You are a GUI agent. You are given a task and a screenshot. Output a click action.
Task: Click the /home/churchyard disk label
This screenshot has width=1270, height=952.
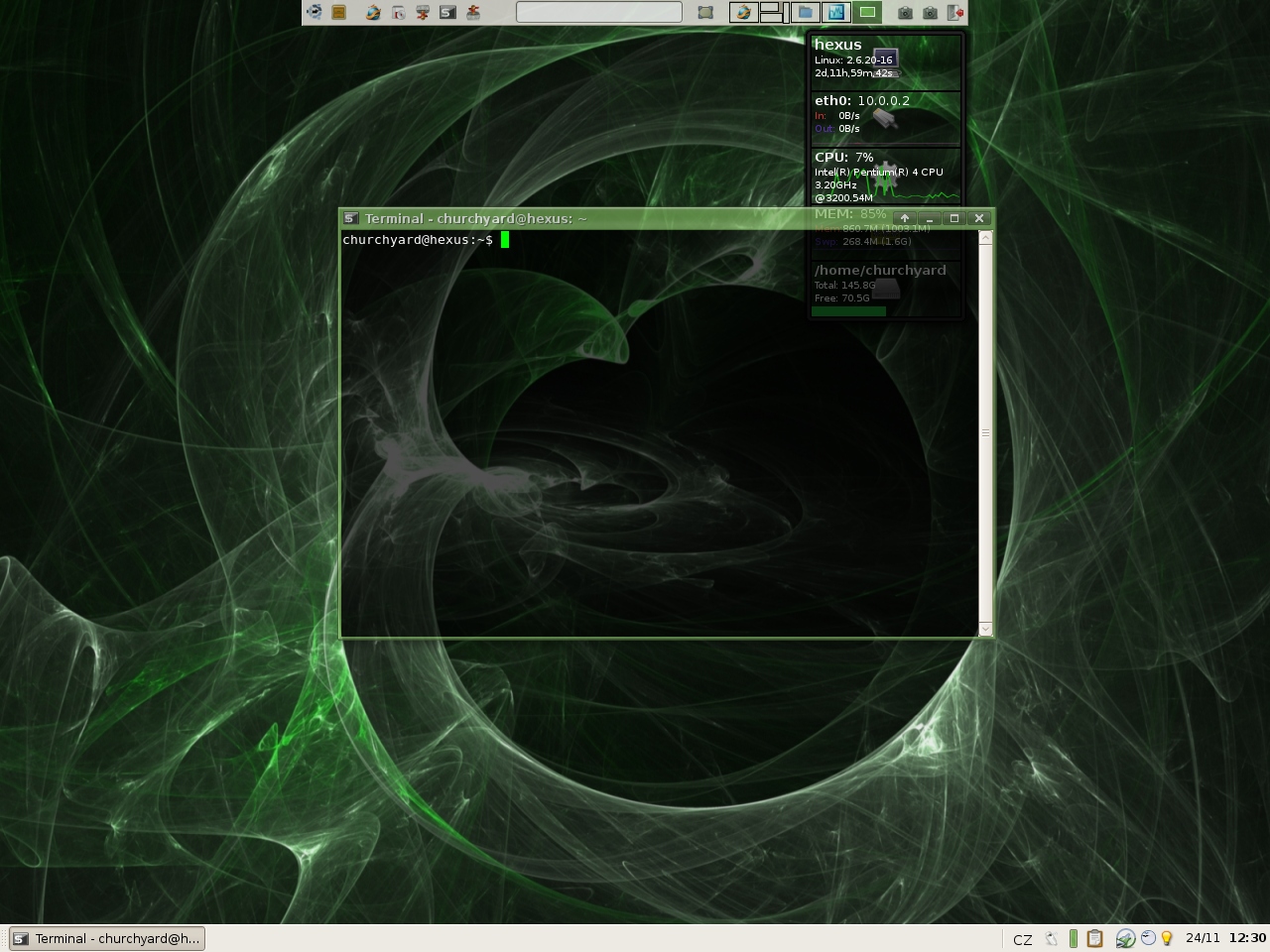pyautogui.click(x=880, y=270)
